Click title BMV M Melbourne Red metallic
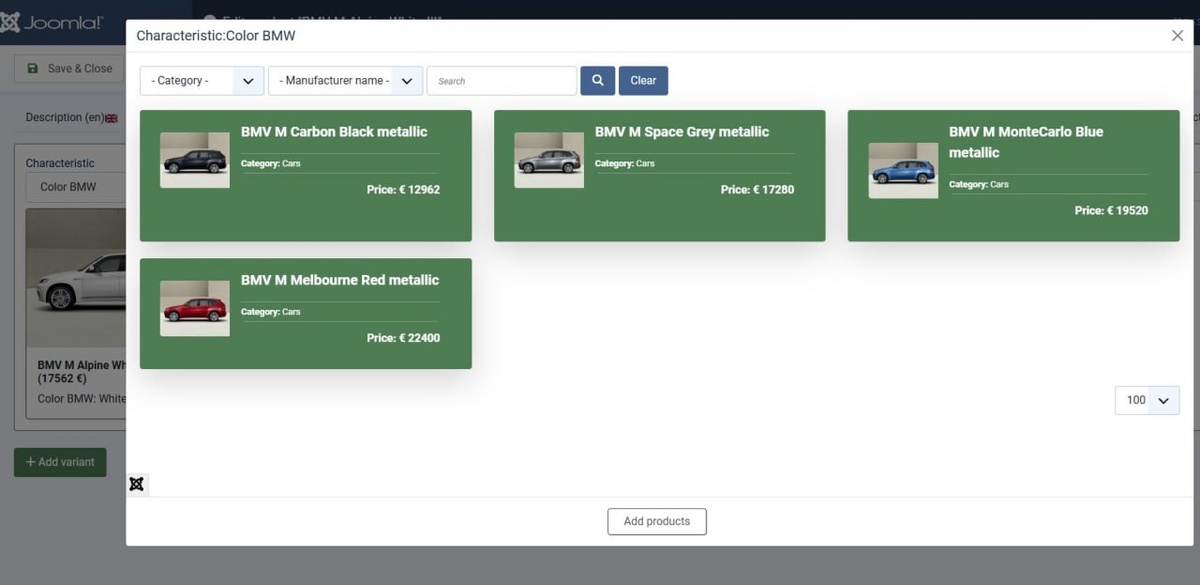Viewport: 1200px width, 585px height. click(340, 280)
